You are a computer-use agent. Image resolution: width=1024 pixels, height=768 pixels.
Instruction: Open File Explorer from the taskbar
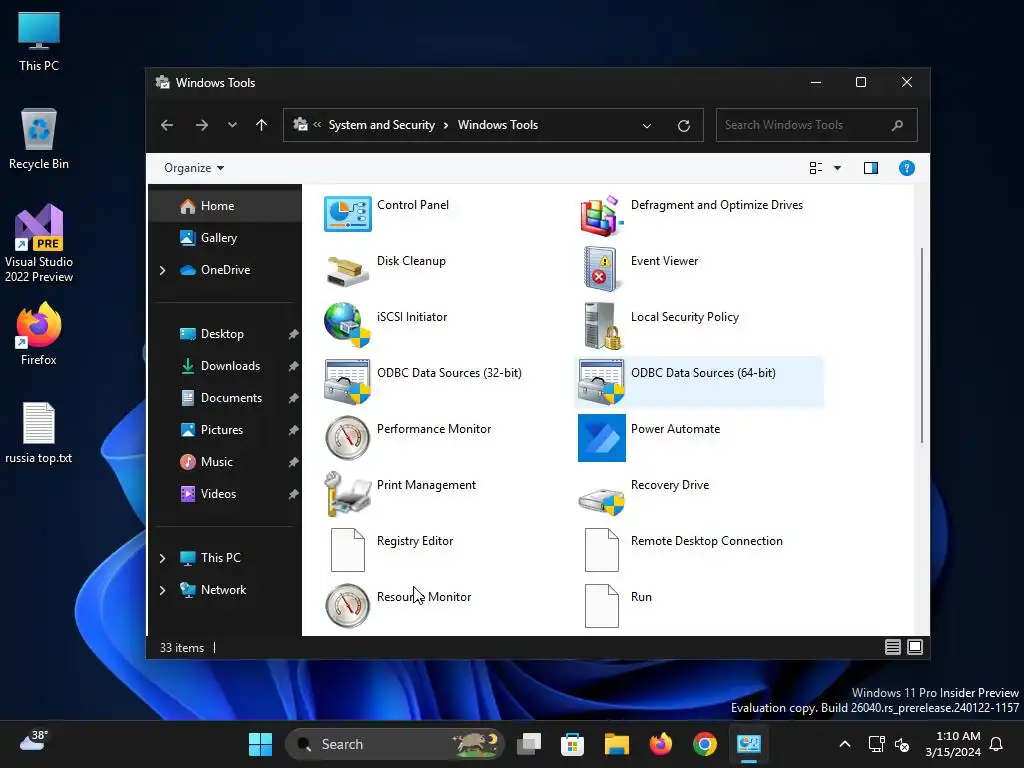click(616, 744)
